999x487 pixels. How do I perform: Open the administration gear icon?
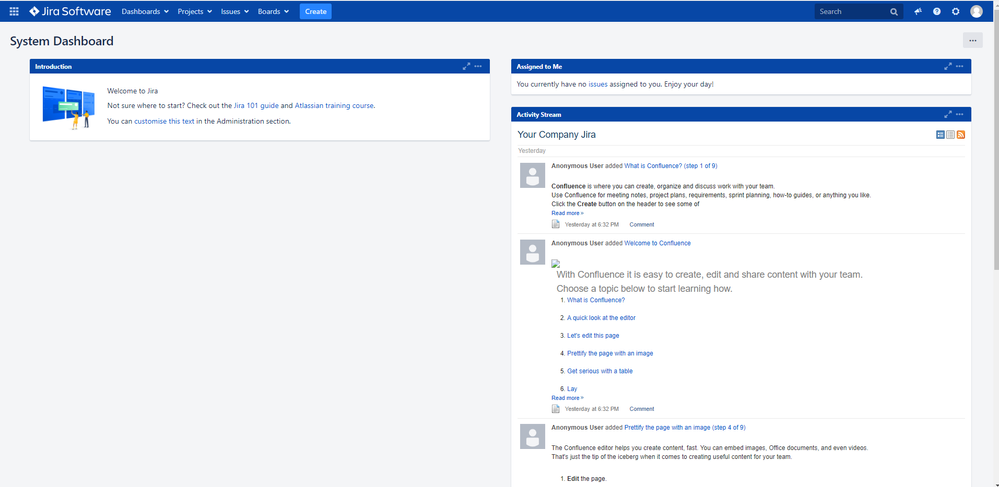[x=956, y=12]
